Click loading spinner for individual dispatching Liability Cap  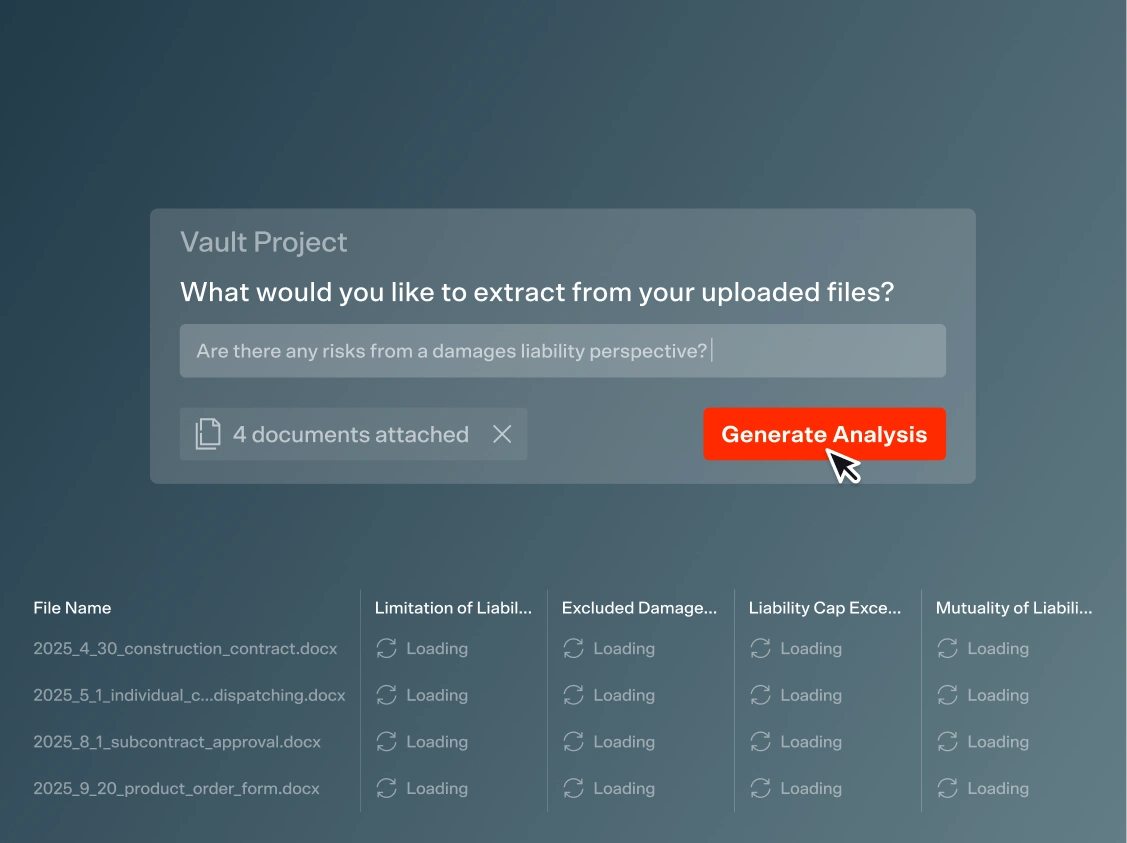click(760, 695)
